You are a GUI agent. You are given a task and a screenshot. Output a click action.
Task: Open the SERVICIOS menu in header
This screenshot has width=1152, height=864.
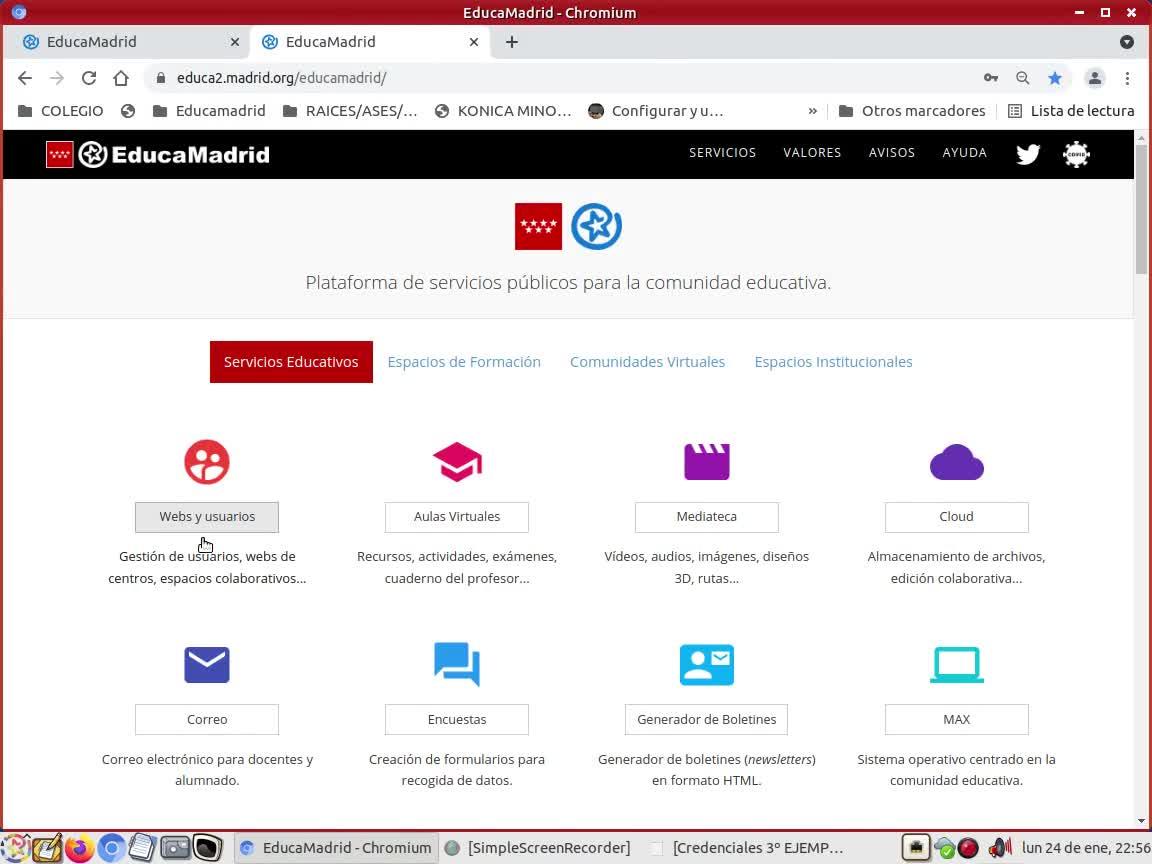pyautogui.click(x=722, y=153)
